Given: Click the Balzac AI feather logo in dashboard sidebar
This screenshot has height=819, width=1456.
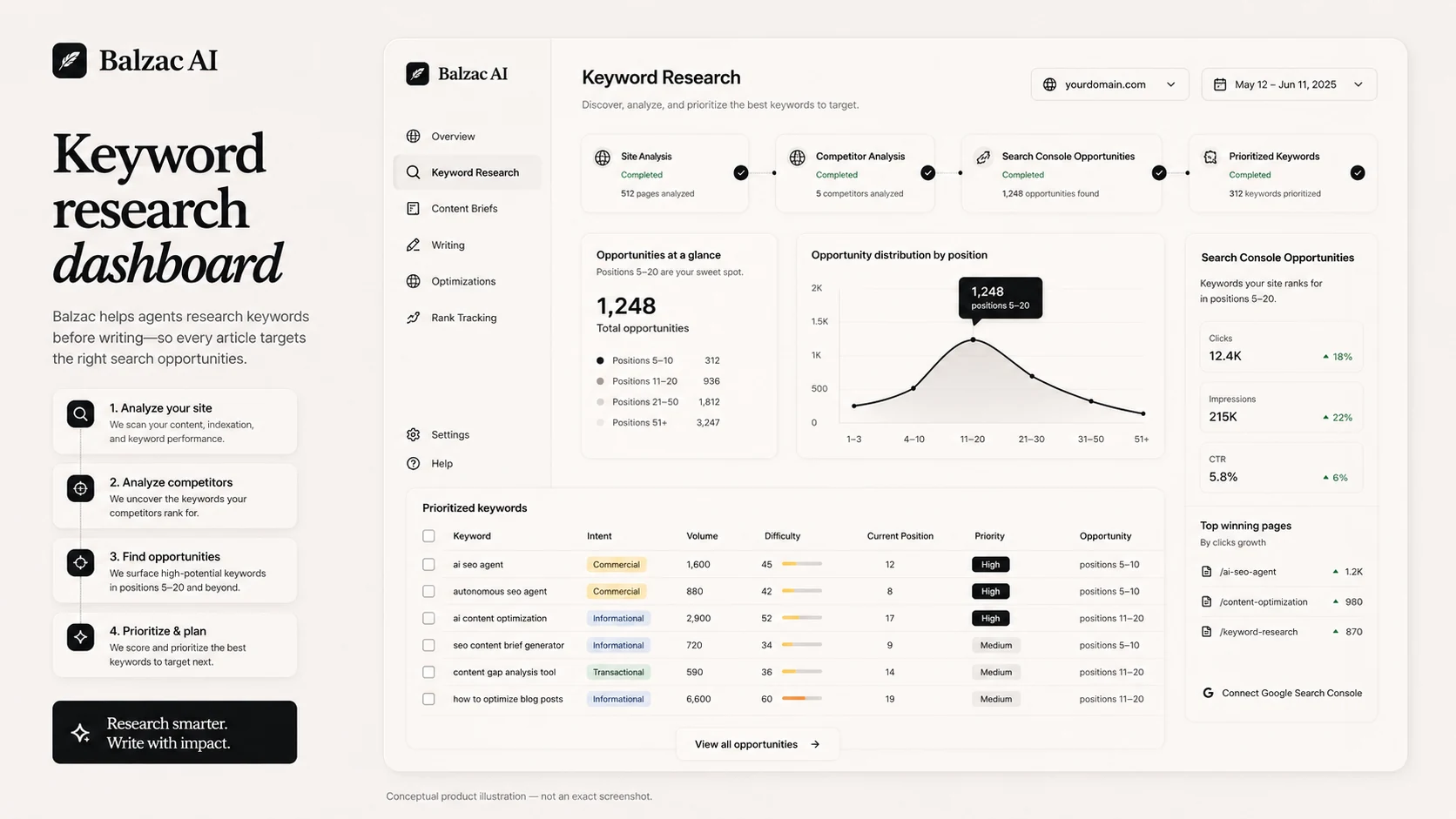Looking at the screenshot, I should pyautogui.click(x=417, y=74).
